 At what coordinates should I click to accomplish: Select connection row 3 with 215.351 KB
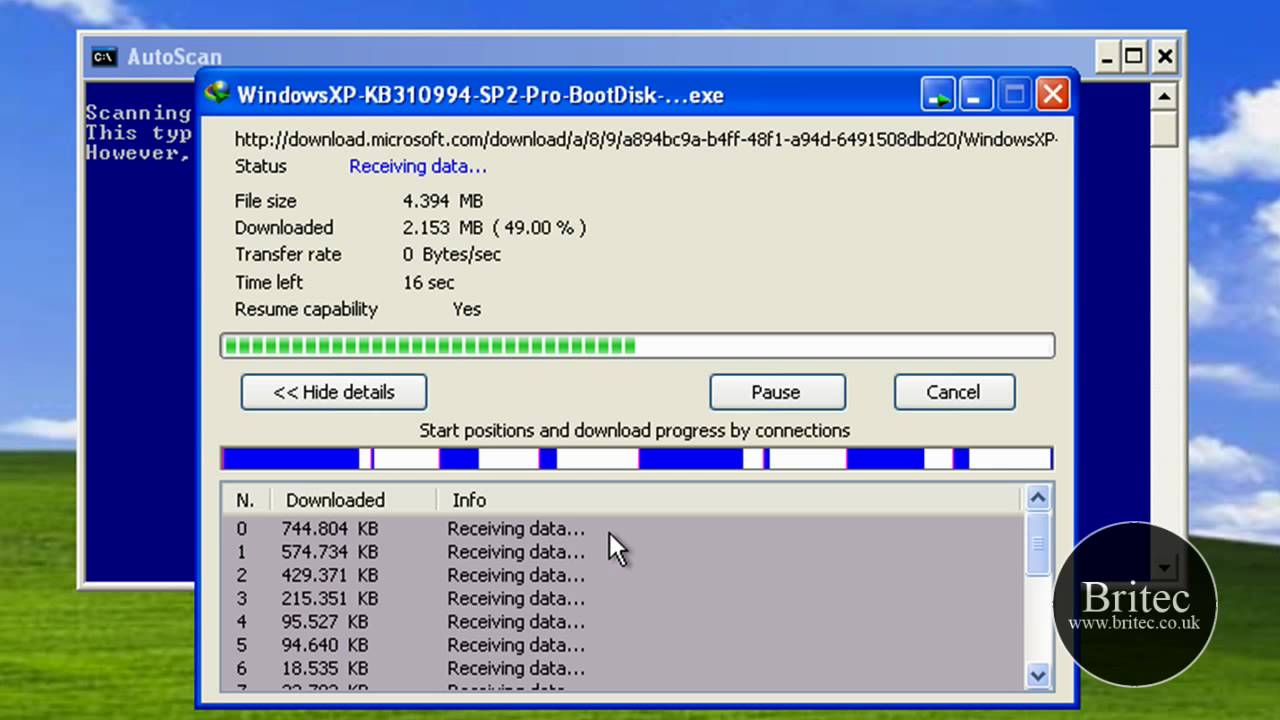point(623,598)
